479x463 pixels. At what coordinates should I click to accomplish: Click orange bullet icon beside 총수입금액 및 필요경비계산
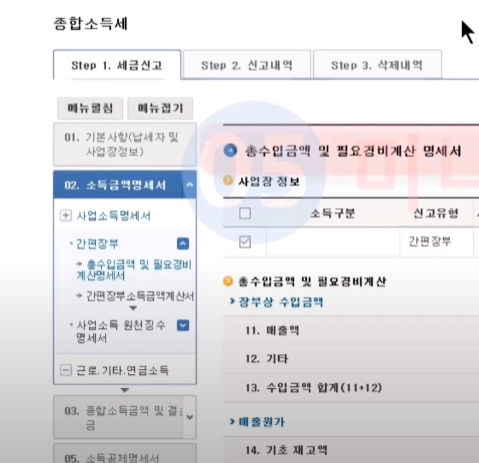(228, 281)
